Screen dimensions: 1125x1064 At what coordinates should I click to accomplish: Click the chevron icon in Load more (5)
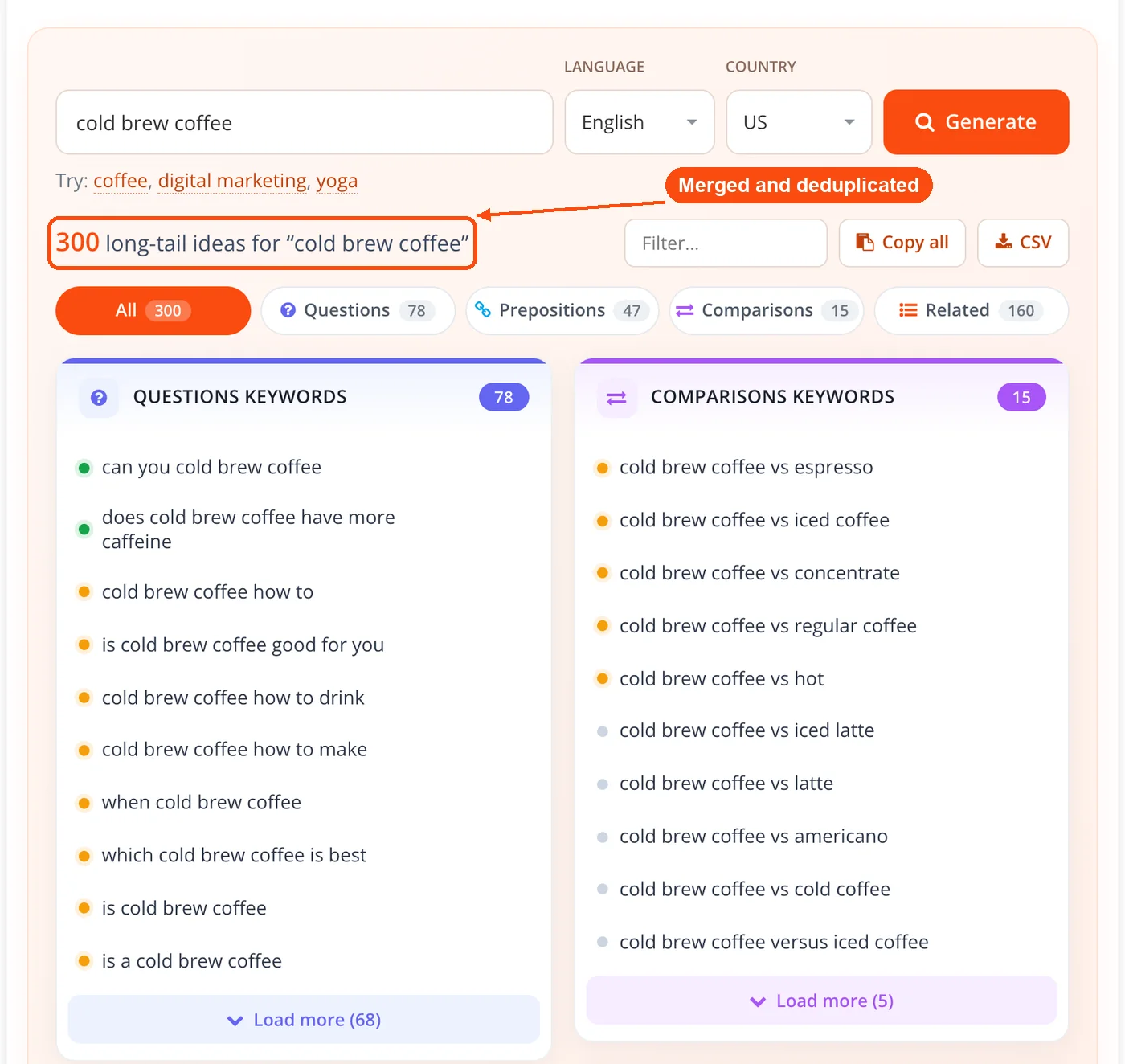click(758, 1001)
